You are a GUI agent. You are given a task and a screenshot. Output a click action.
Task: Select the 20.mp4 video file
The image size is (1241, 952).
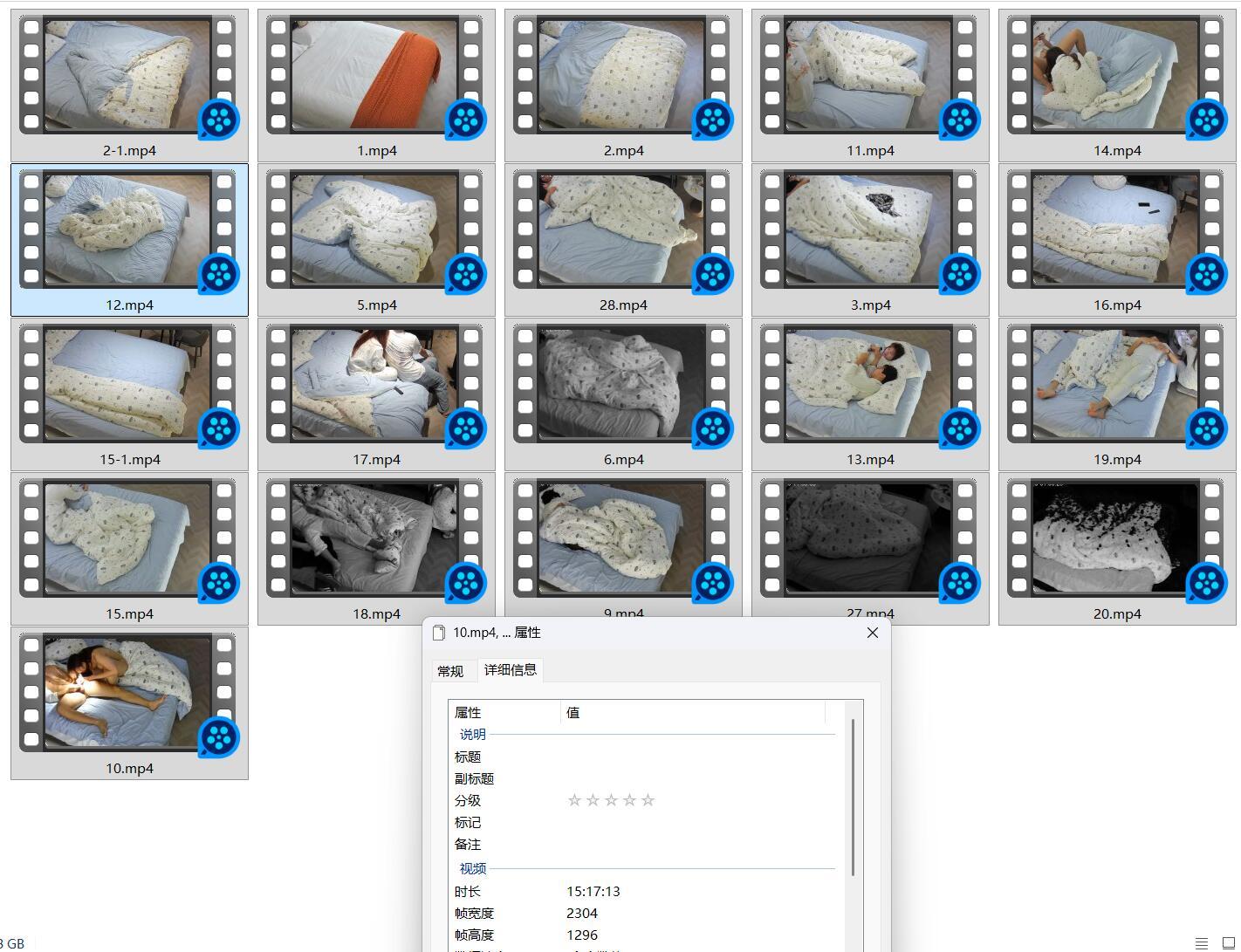1117,540
